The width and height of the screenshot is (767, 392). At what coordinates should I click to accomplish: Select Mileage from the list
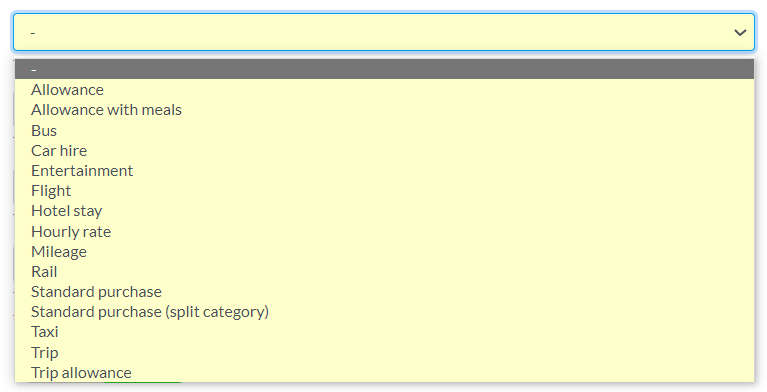tap(384, 251)
